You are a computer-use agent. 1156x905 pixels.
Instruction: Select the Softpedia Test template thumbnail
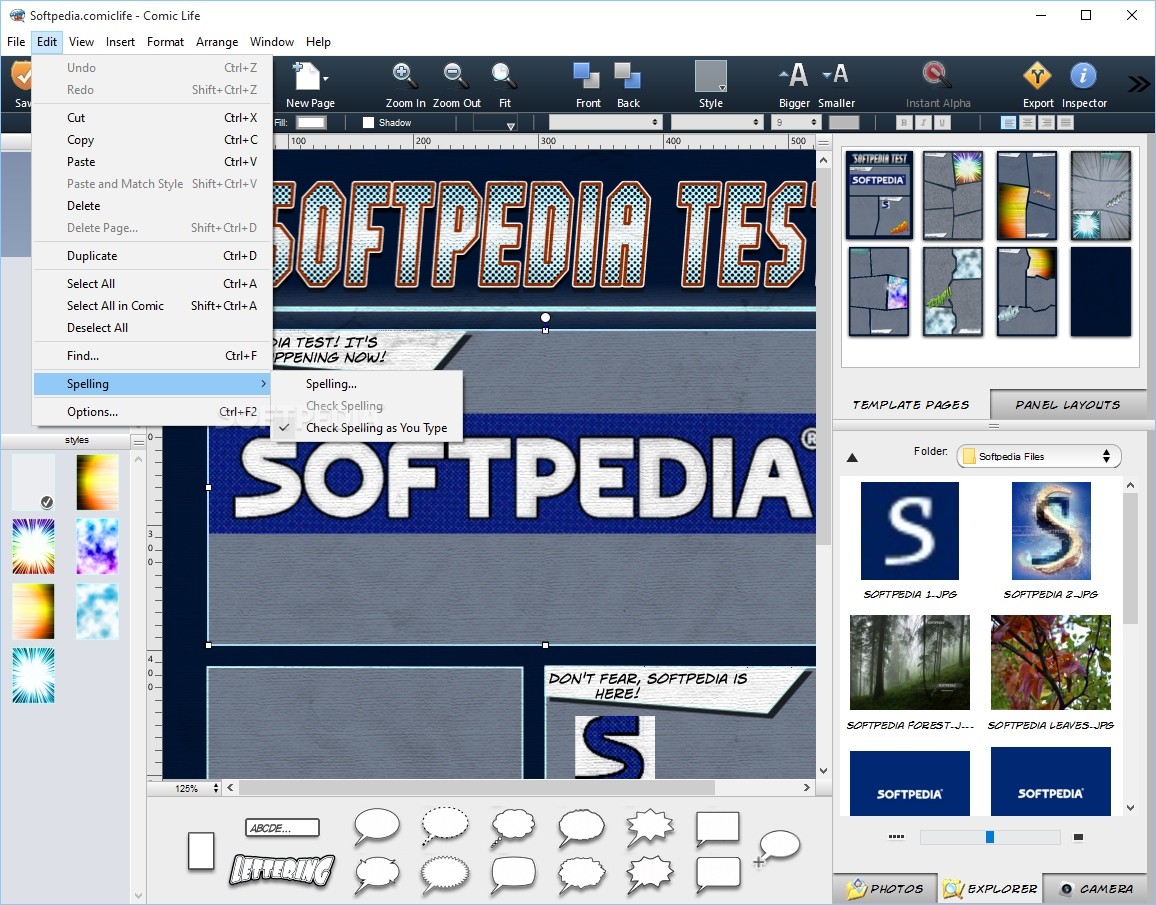point(879,195)
